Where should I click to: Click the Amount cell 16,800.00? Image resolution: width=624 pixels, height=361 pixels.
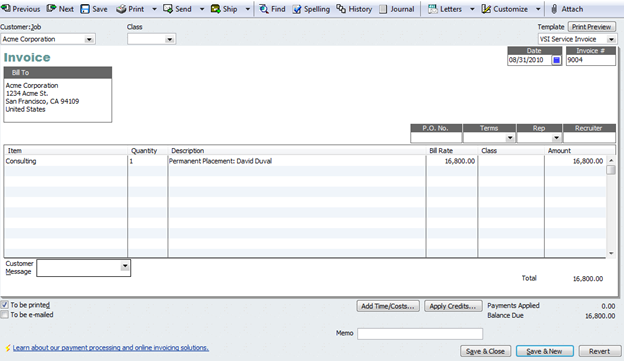pos(575,161)
